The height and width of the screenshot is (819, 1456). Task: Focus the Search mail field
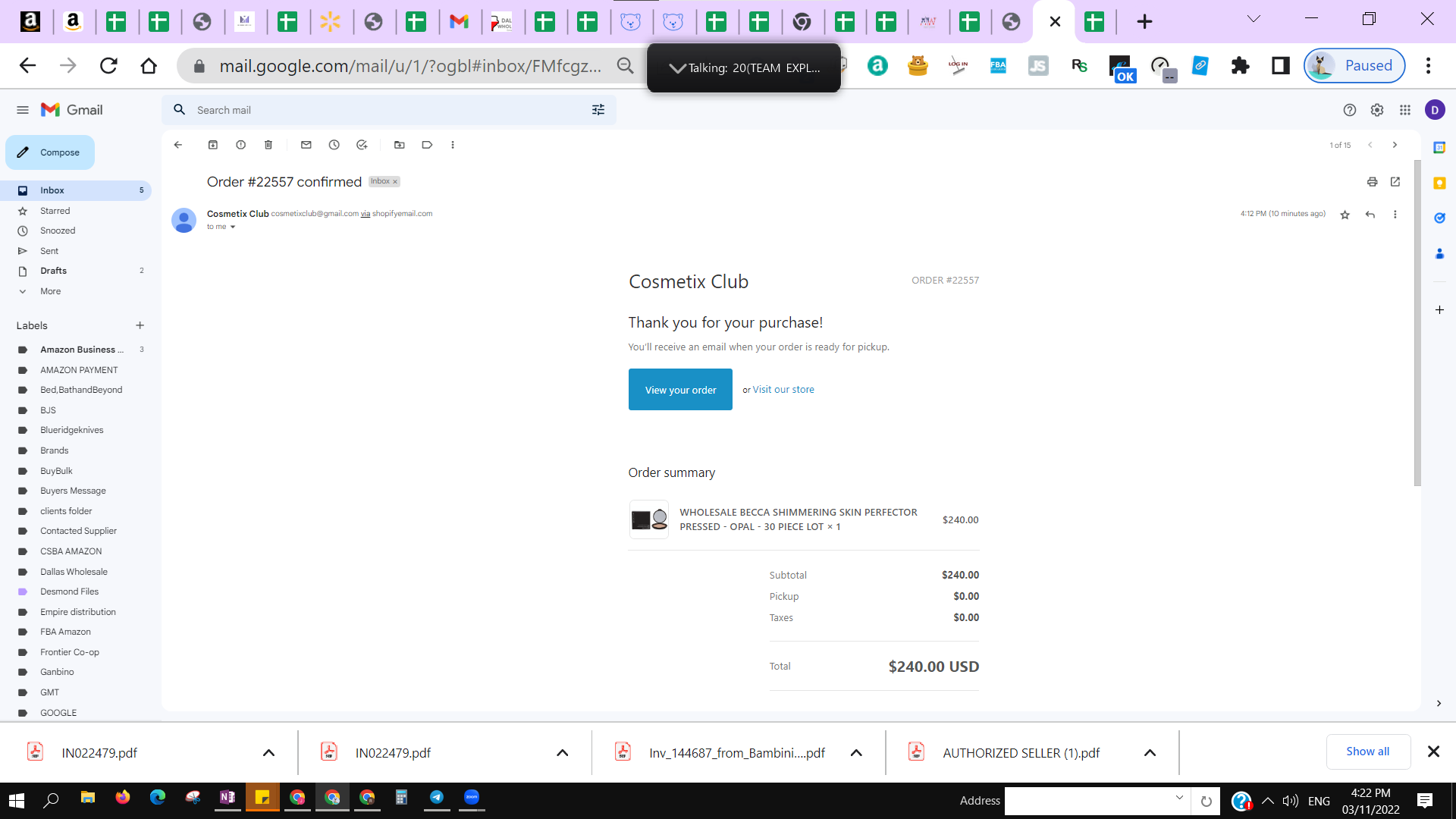pos(388,110)
